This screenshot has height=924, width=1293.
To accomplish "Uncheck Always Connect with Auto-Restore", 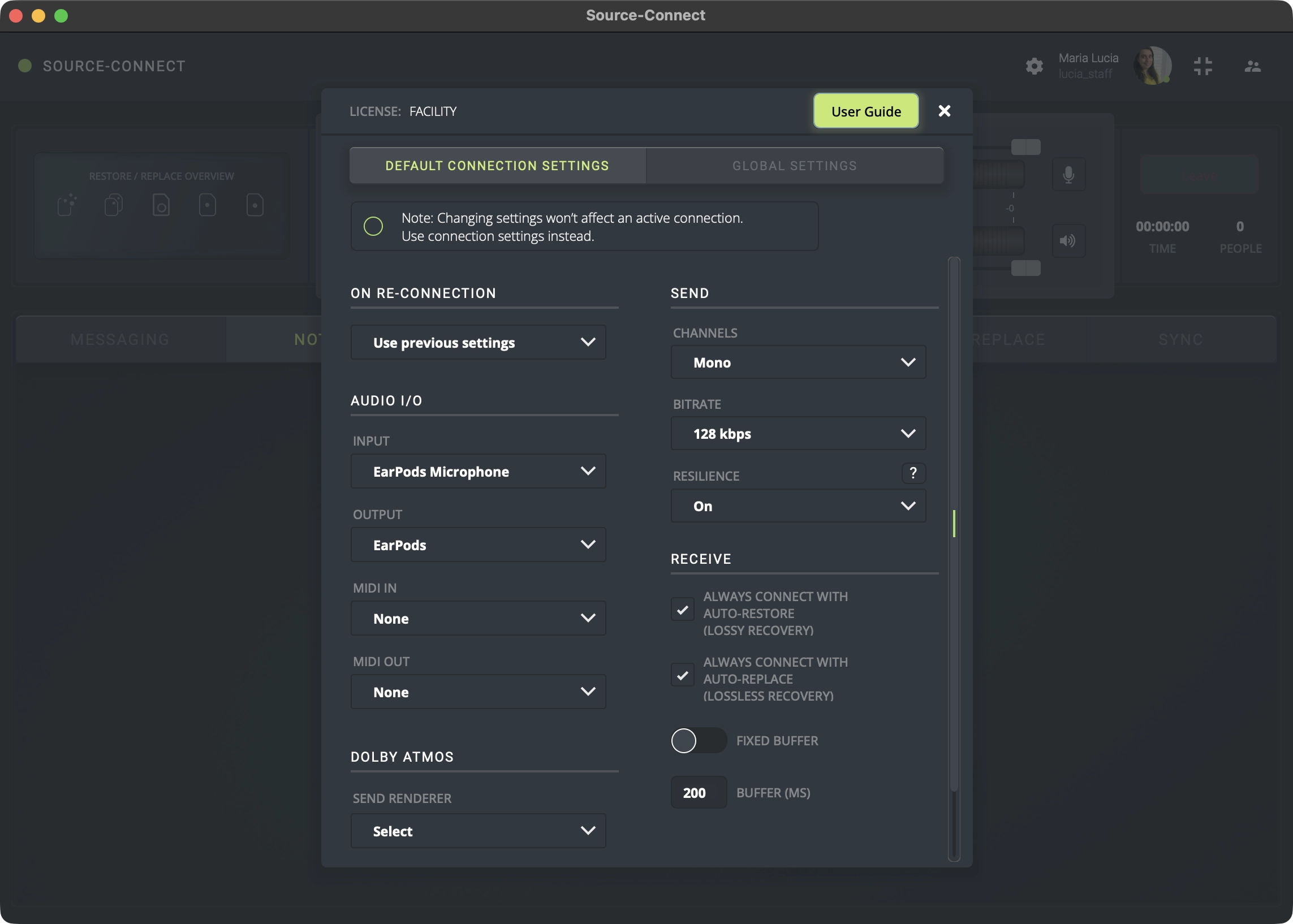I will pyautogui.click(x=682, y=610).
